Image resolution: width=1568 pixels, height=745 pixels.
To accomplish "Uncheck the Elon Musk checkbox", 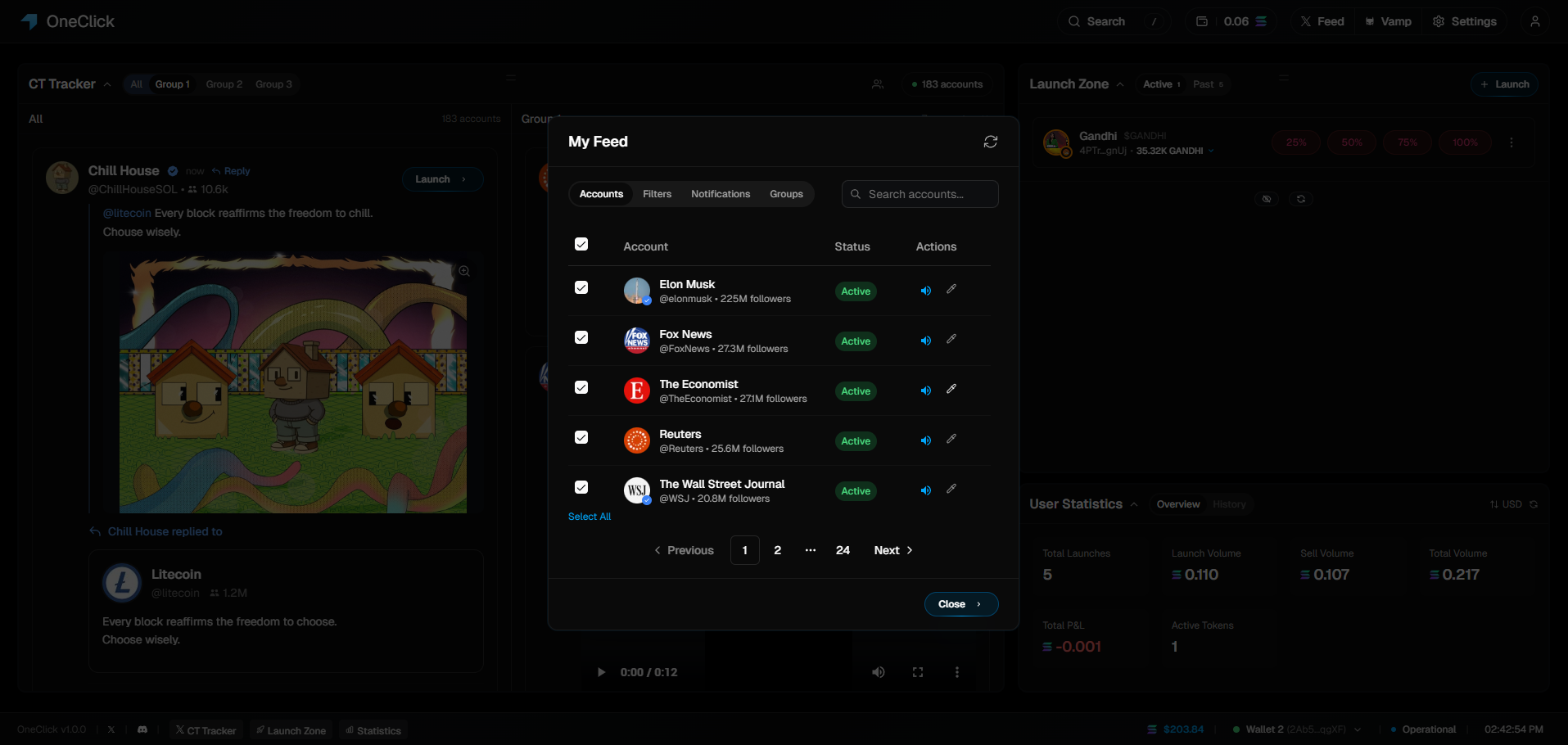I will (581, 287).
